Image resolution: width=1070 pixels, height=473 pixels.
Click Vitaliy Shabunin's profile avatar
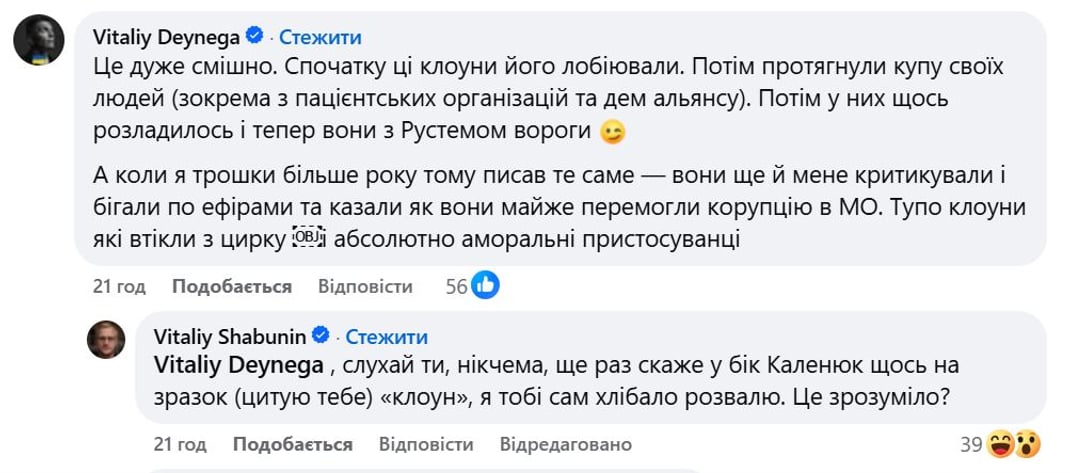(x=105, y=340)
